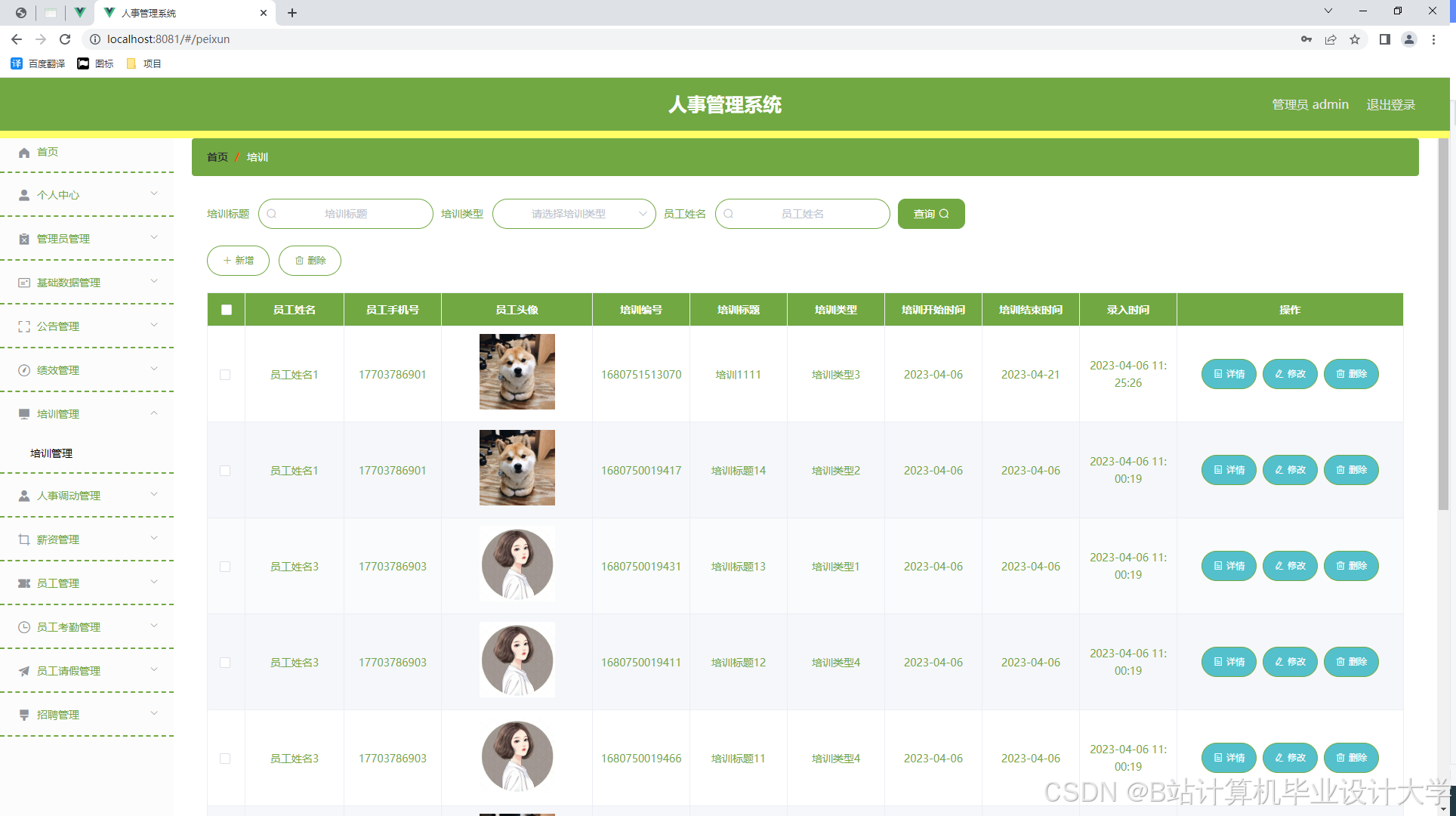Screen dimensions: 1456x816
Task: Click the 员工考勤管理 clock icon
Action: click(24, 627)
